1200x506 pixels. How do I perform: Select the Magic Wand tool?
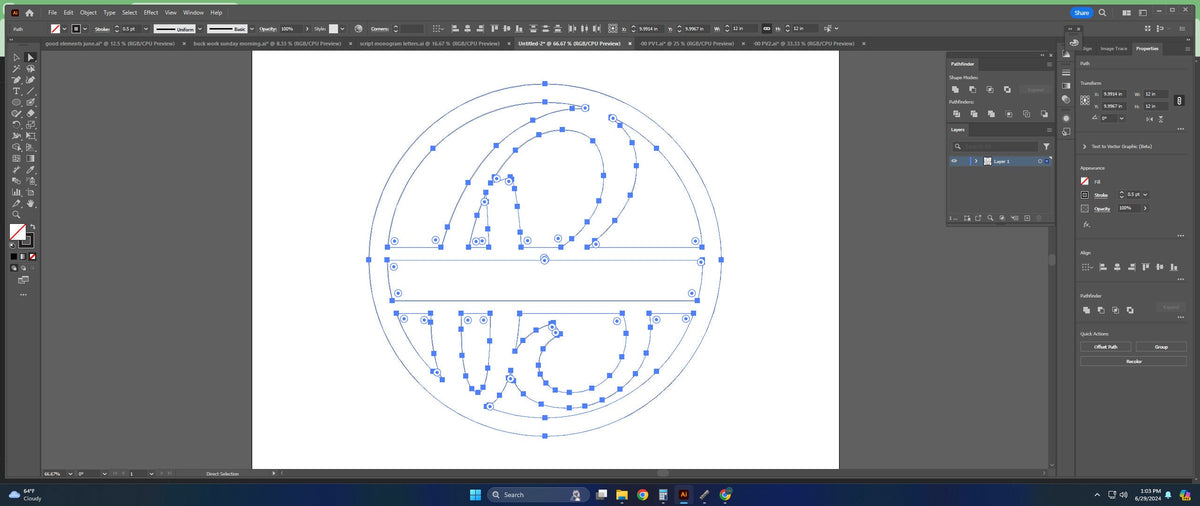coord(17,68)
